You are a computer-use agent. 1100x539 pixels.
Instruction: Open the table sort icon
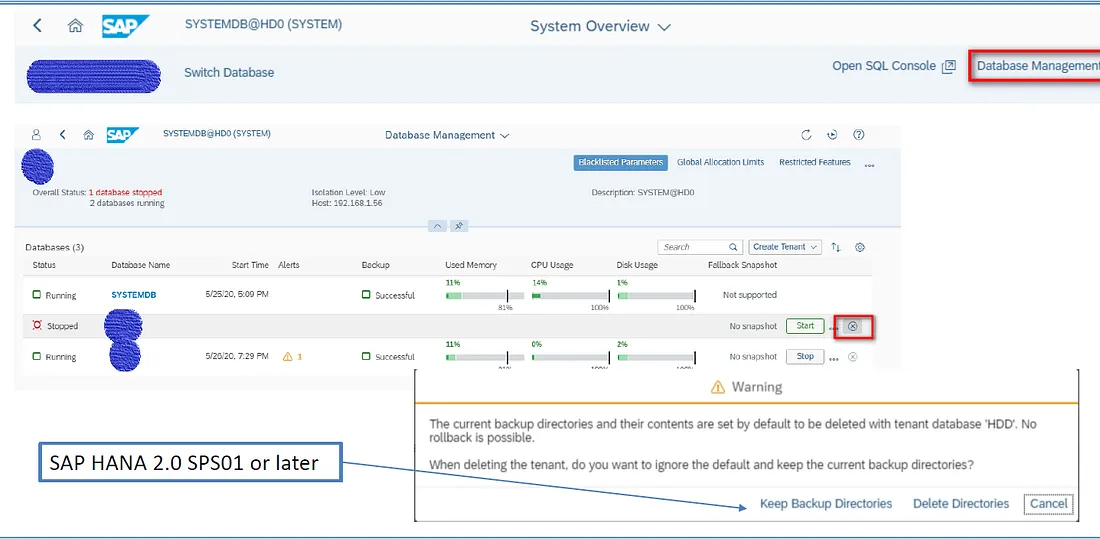(x=836, y=247)
